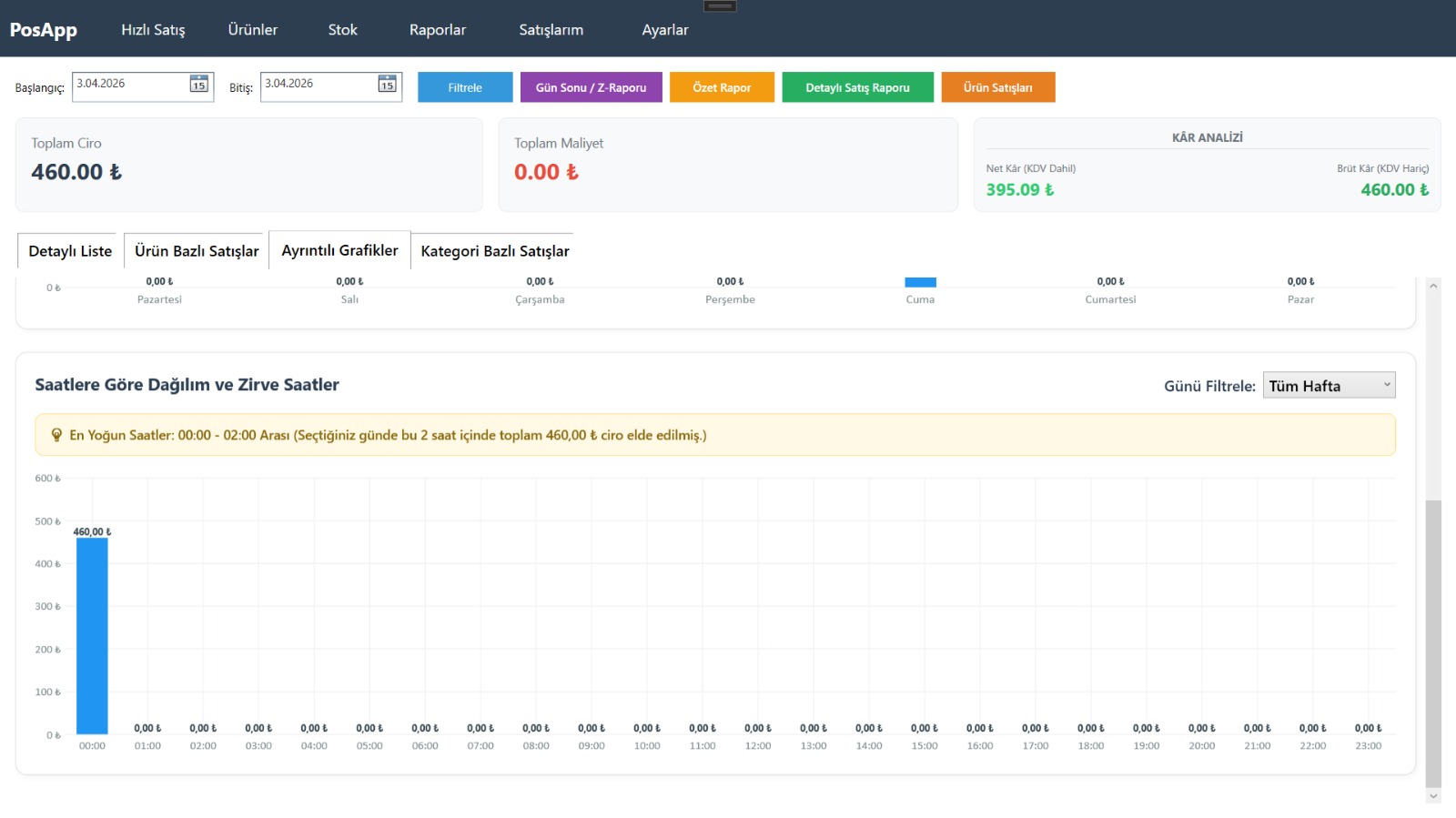
Task: Open the Kategori Bazlı Satışlar tab
Action: point(494,251)
